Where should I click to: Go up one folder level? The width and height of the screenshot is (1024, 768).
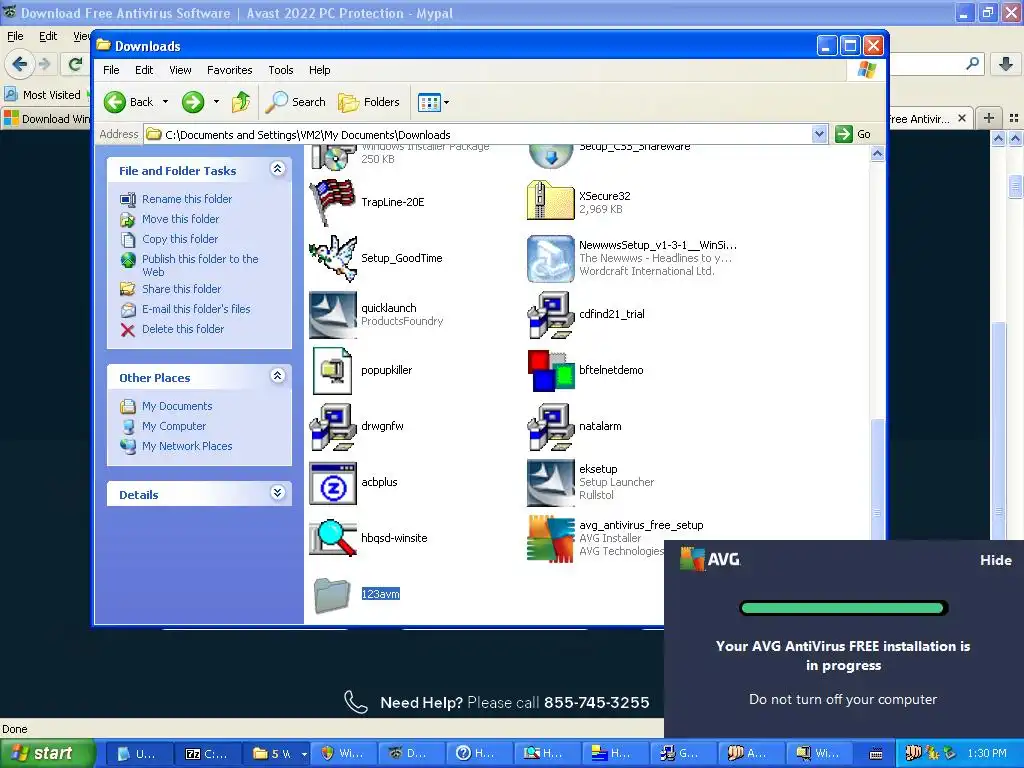pyautogui.click(x=241, y=102)
